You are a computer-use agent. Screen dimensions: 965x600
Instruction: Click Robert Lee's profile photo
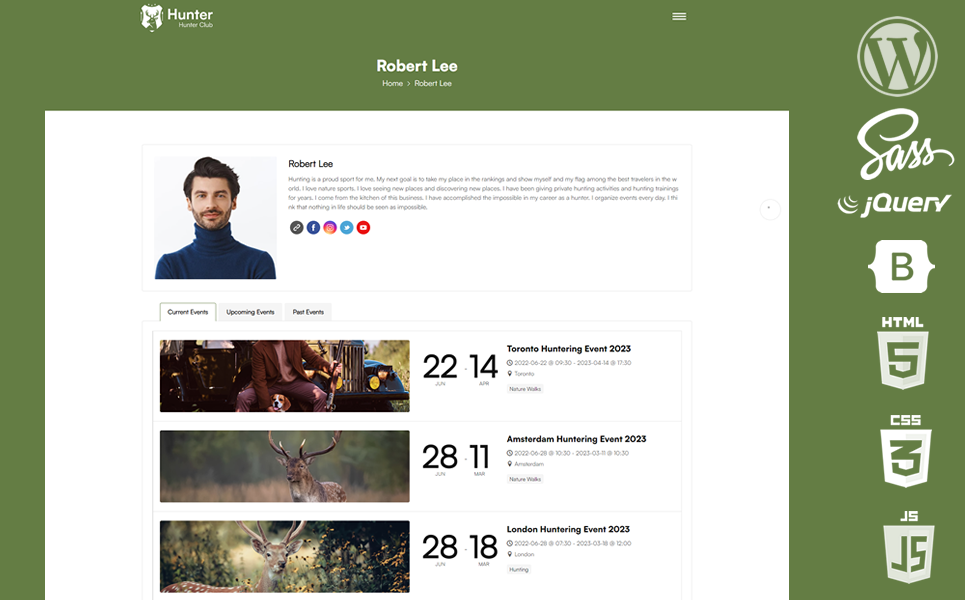tap(215, 217)
